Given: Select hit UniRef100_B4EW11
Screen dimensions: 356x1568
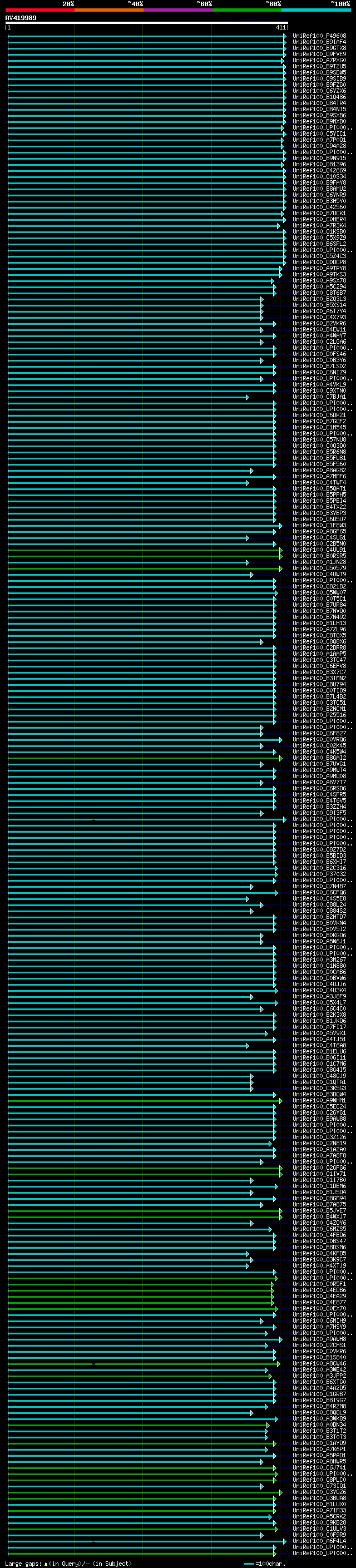Looking at the screenshot, I should coord(319,329).
